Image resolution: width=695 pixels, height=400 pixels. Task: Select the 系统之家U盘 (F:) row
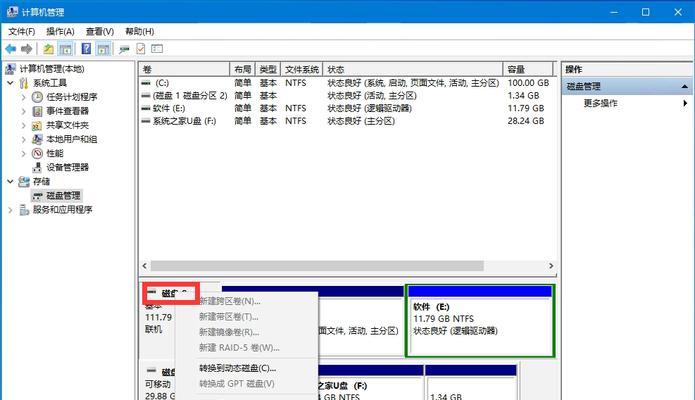tap(347, 121)
